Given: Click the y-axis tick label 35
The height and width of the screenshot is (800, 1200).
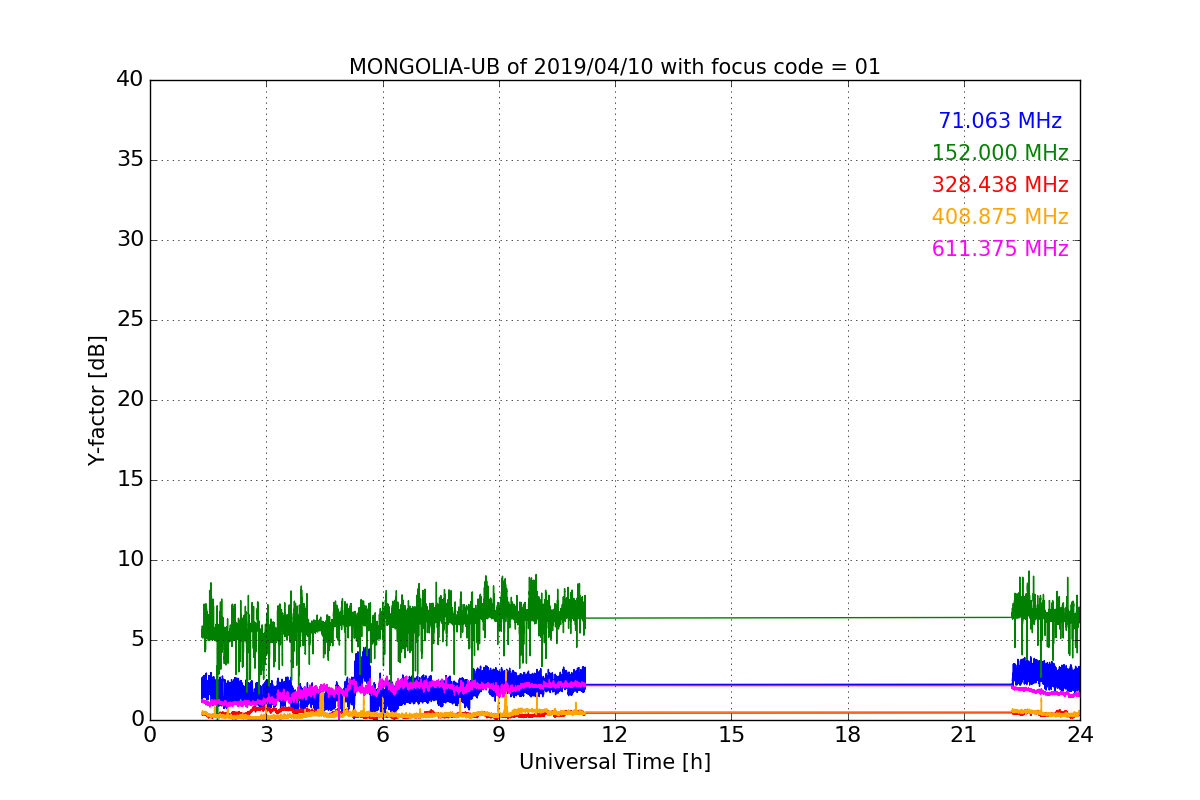Looking at the screenshot, I should [x=130, y=160].
